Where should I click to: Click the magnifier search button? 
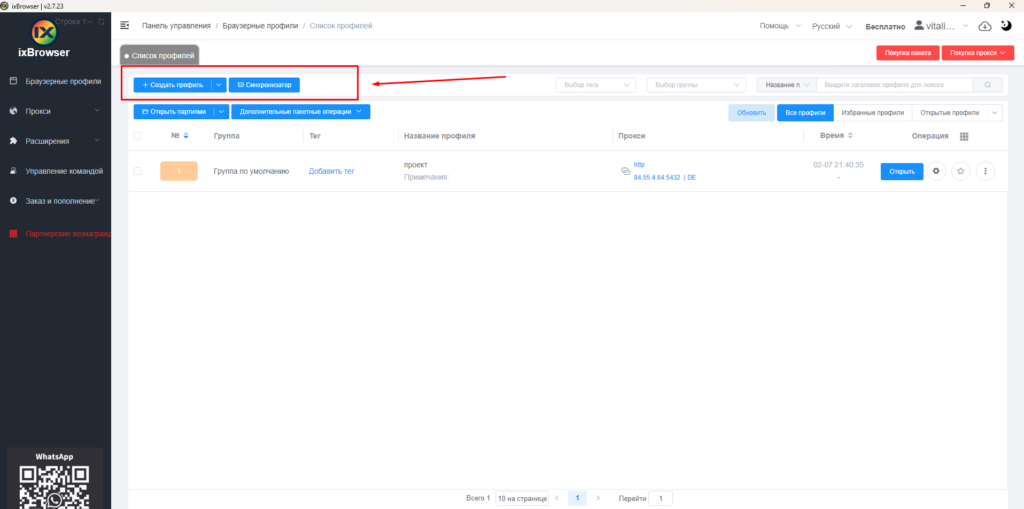[x=987, y=85]
